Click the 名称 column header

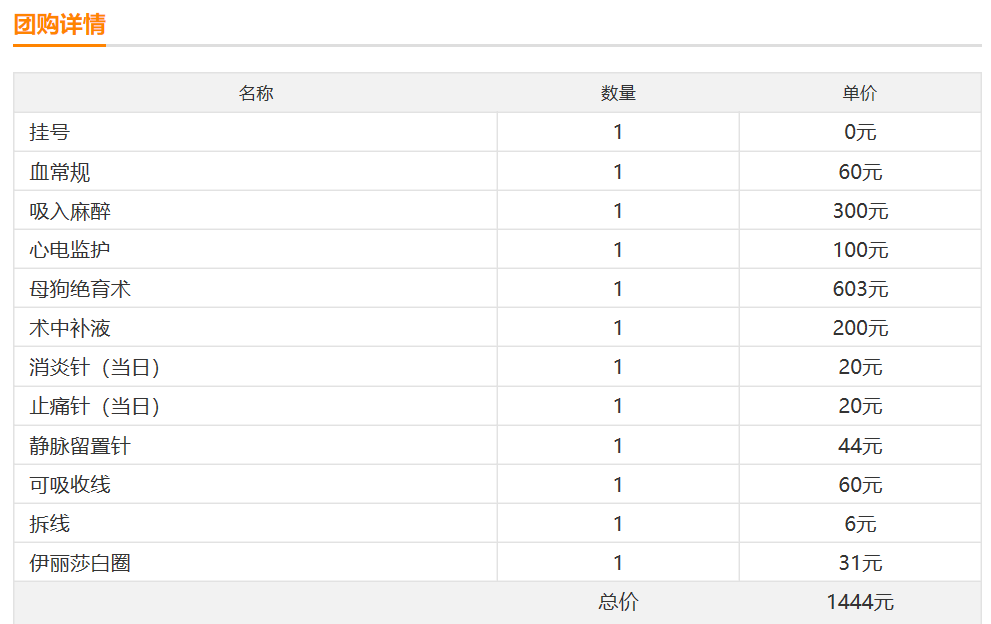tap(256, 94)
